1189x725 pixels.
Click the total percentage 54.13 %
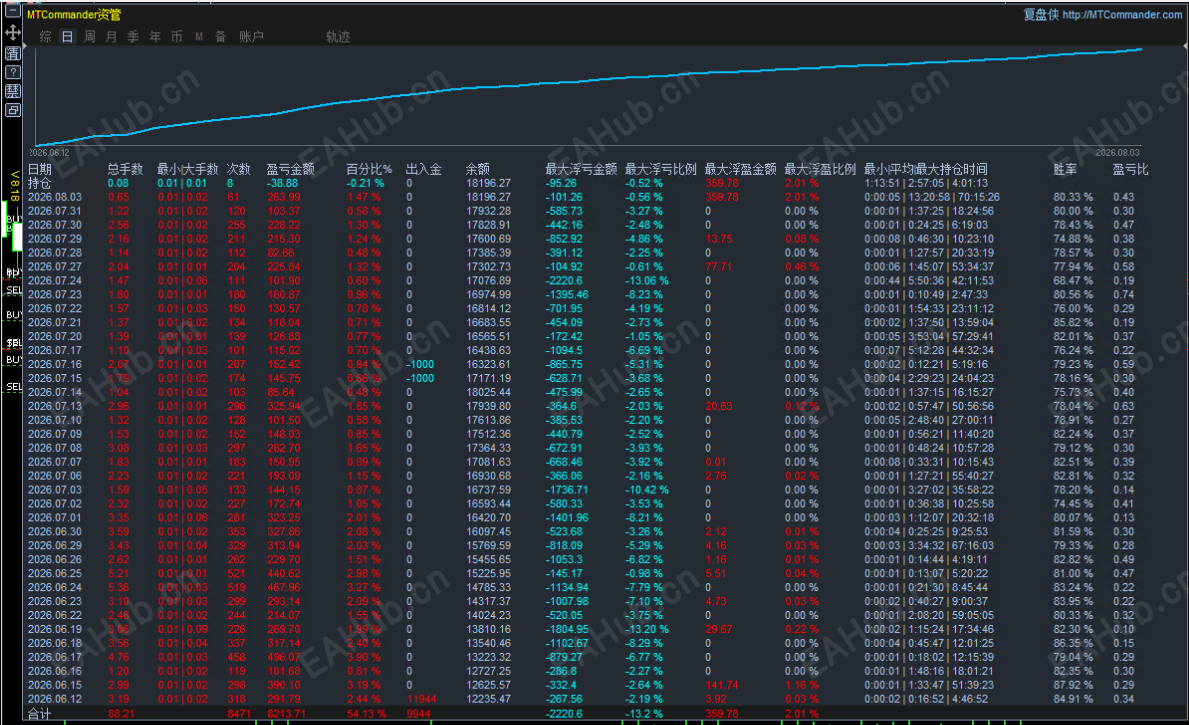tap(367, 714)
